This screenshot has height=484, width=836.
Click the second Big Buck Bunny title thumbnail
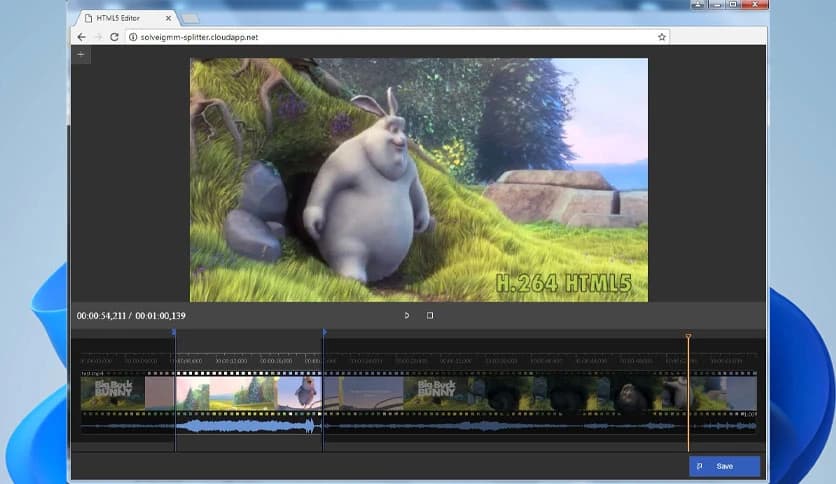(x=436, y=393)
